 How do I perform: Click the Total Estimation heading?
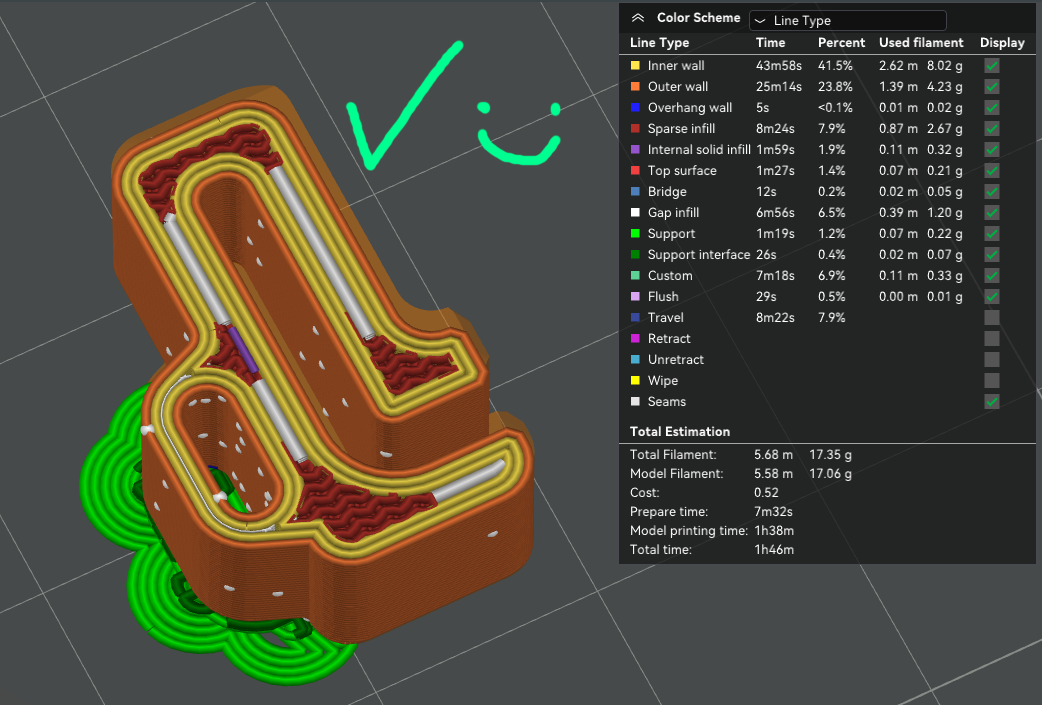click(x=680, y=432)
